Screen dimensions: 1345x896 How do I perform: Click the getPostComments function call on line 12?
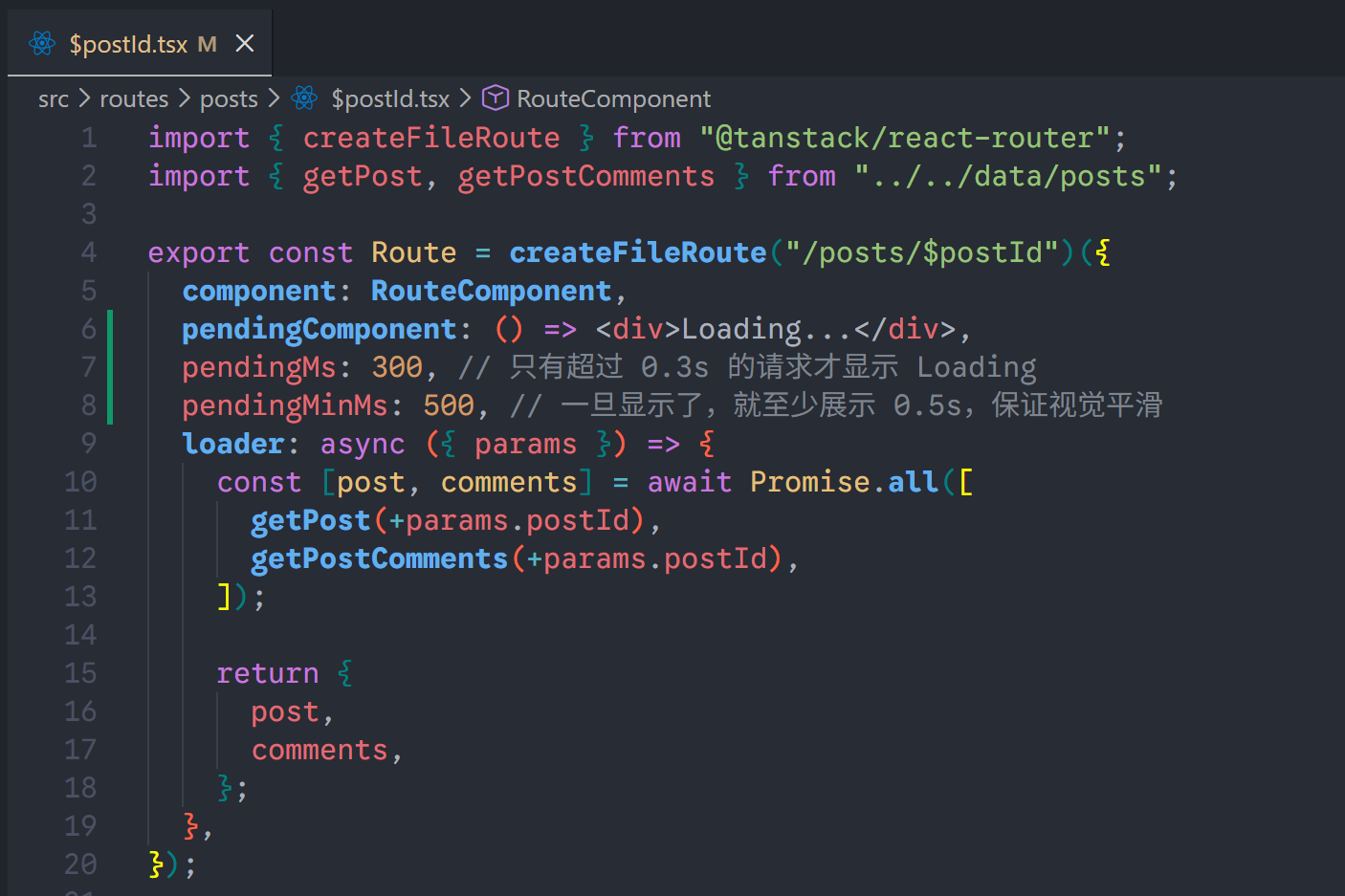(x=379, y=558)
